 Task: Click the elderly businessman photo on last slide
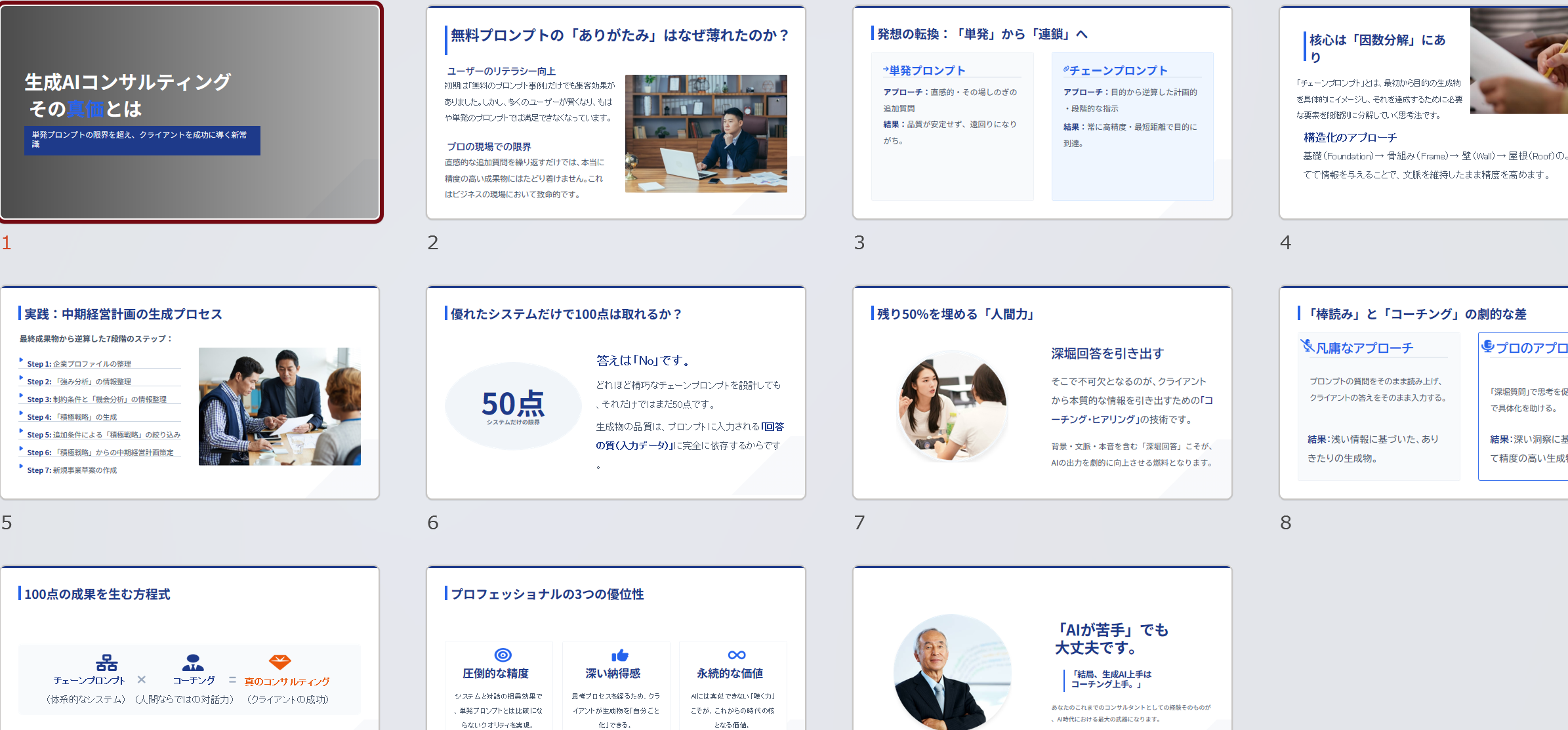[951, 672]
